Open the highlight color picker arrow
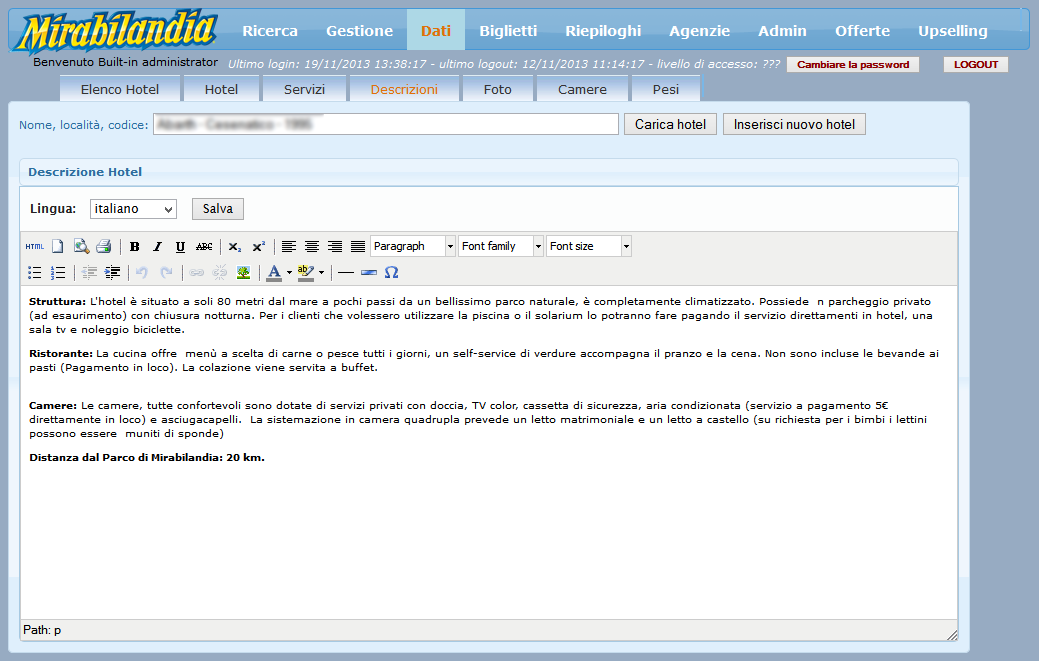Screen dimensions: 1039x661 321,272
